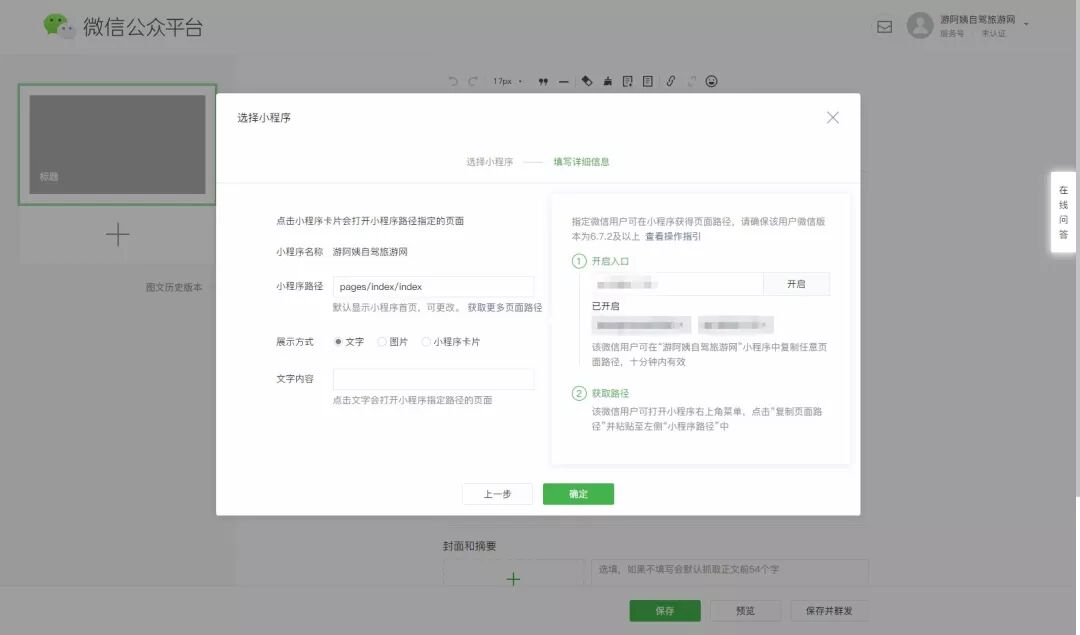Expand the account dropdown arrow
This screenshot has height=635, width=1080.
(1026, 24)
